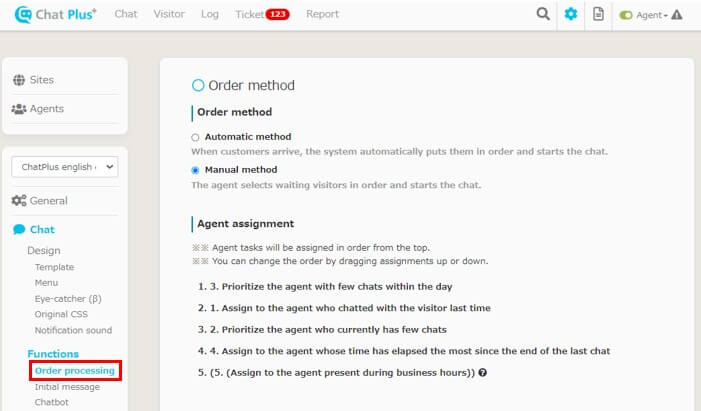The width and height of the screenshot is (701, 411).
Task: Click the Automatic method label text
Action: click(248, 137)
